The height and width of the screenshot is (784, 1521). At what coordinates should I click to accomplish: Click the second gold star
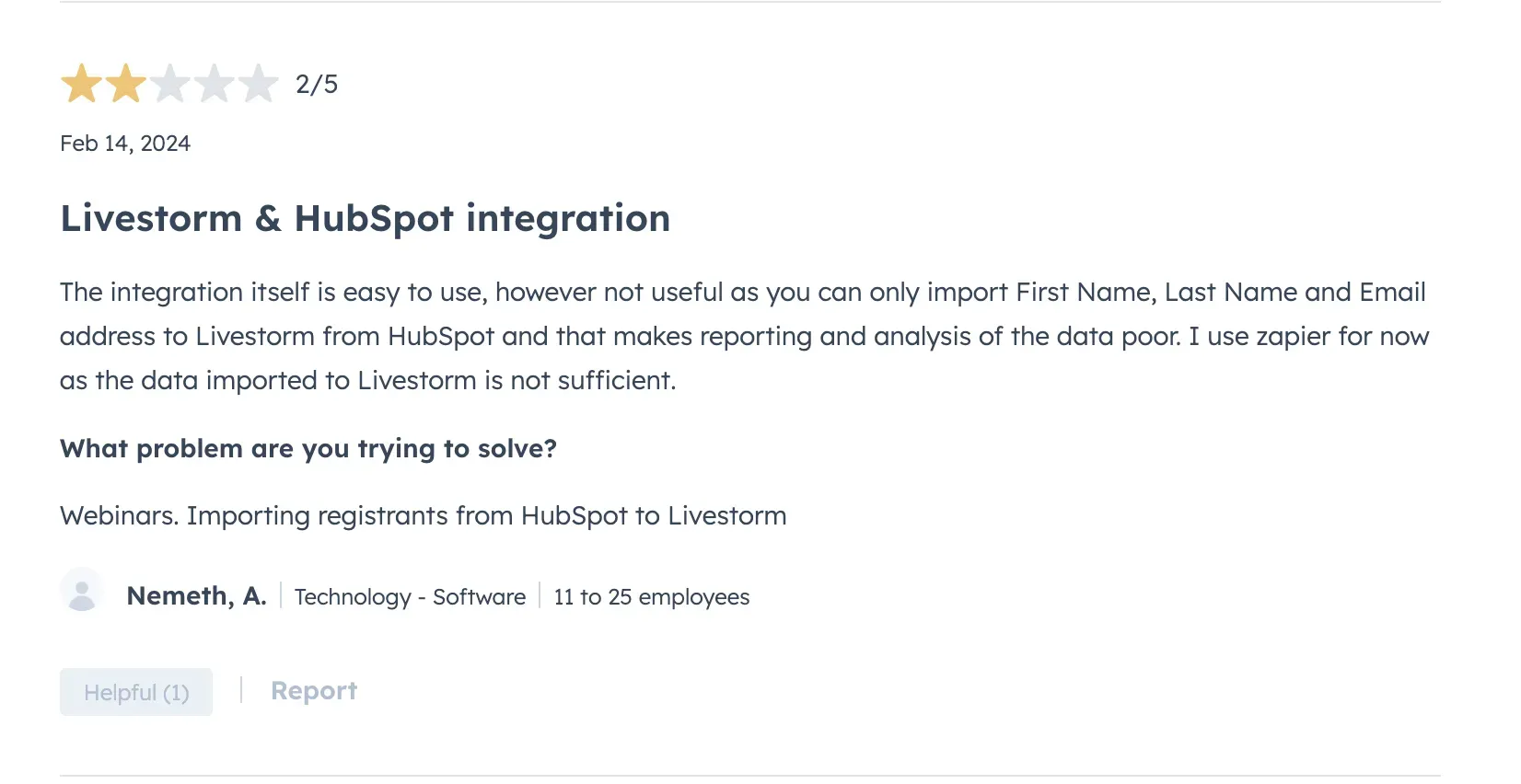126,84
